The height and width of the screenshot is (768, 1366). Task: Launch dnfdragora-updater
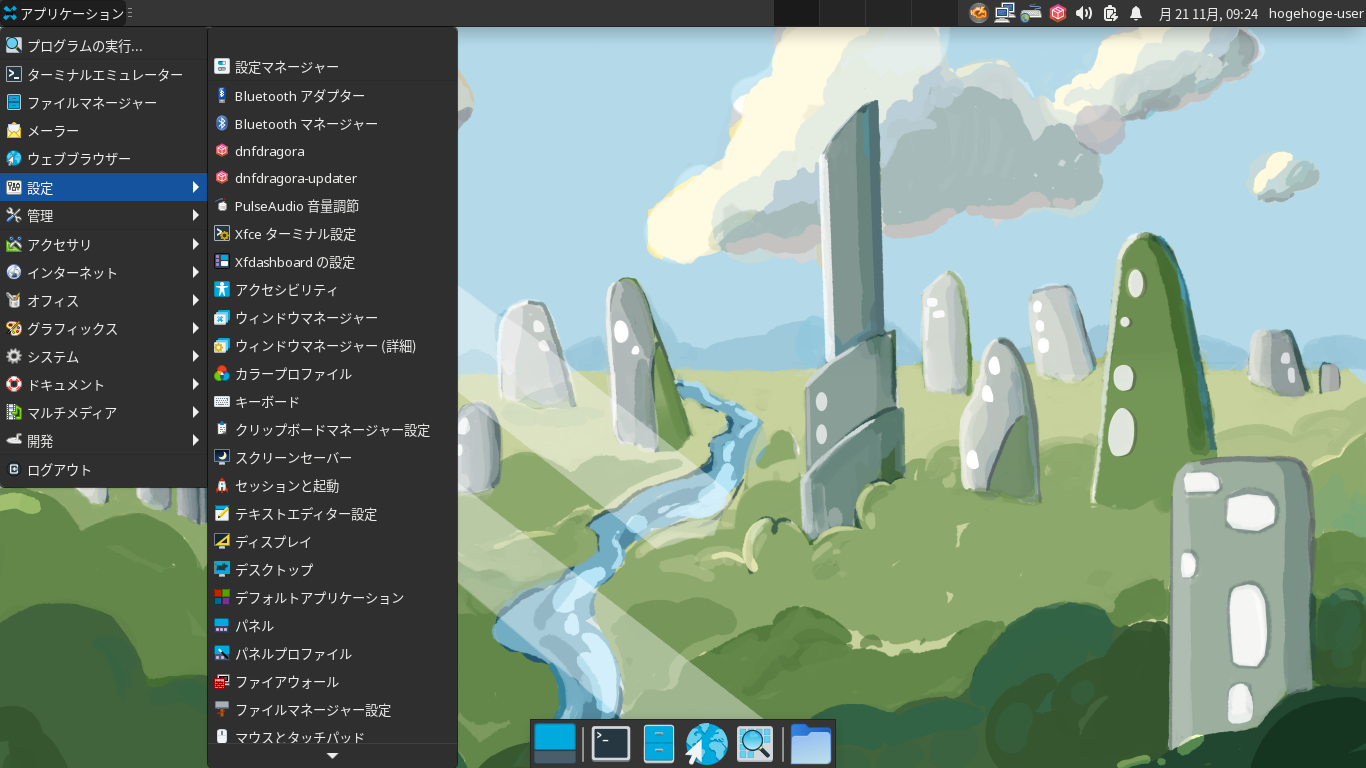click(332, 178)
